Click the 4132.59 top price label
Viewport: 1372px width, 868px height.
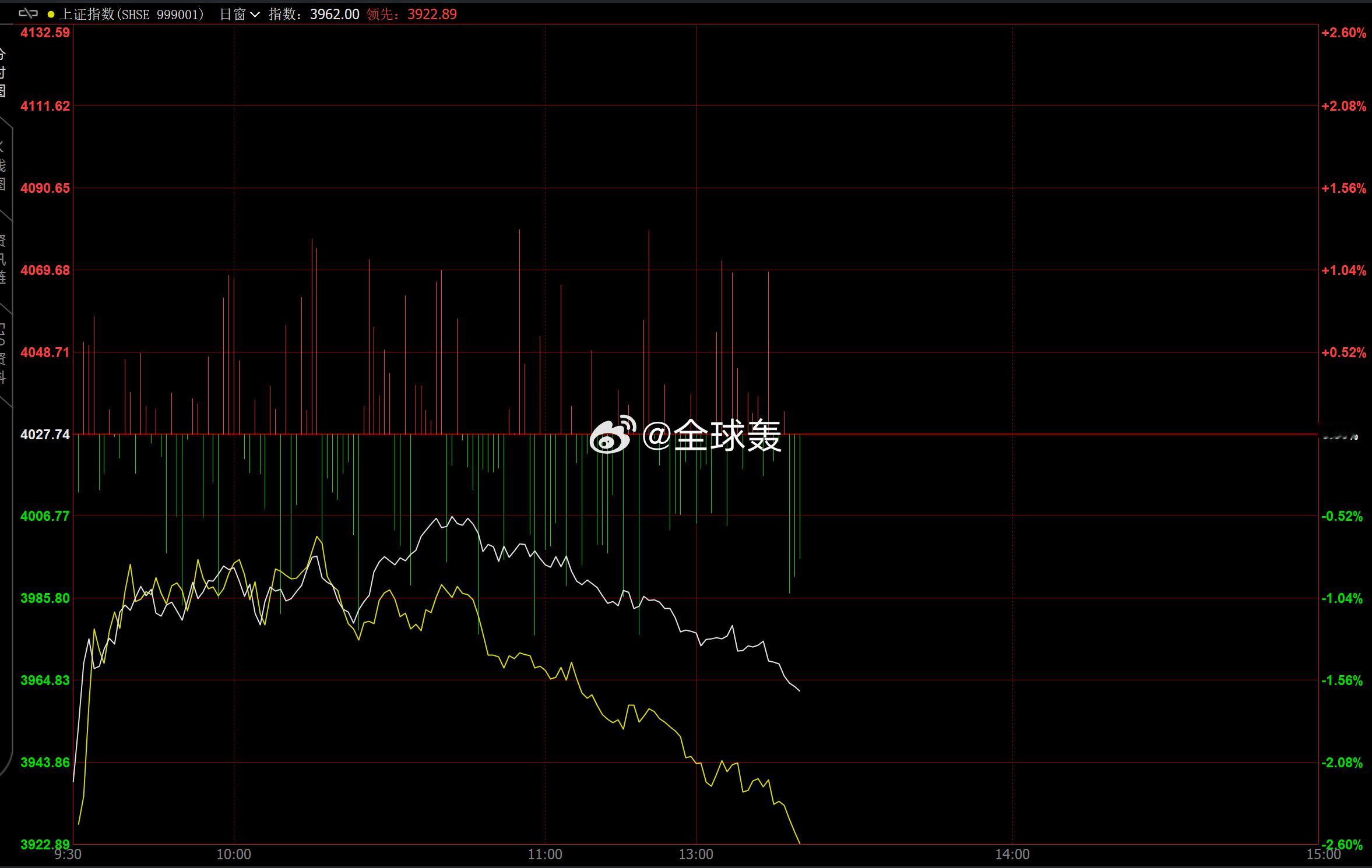coord(45,33)
